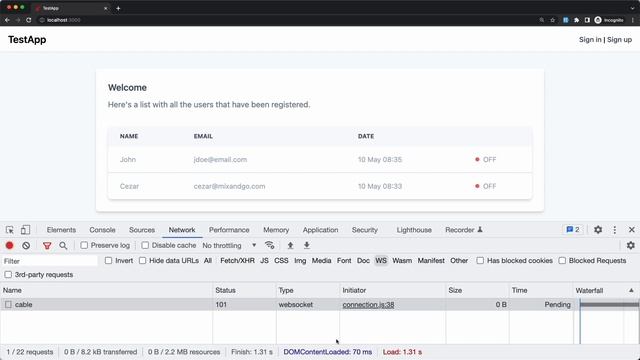Viewport: 640px width, 360px height.
Task: Click the network Filter text field
Action: 50,261
